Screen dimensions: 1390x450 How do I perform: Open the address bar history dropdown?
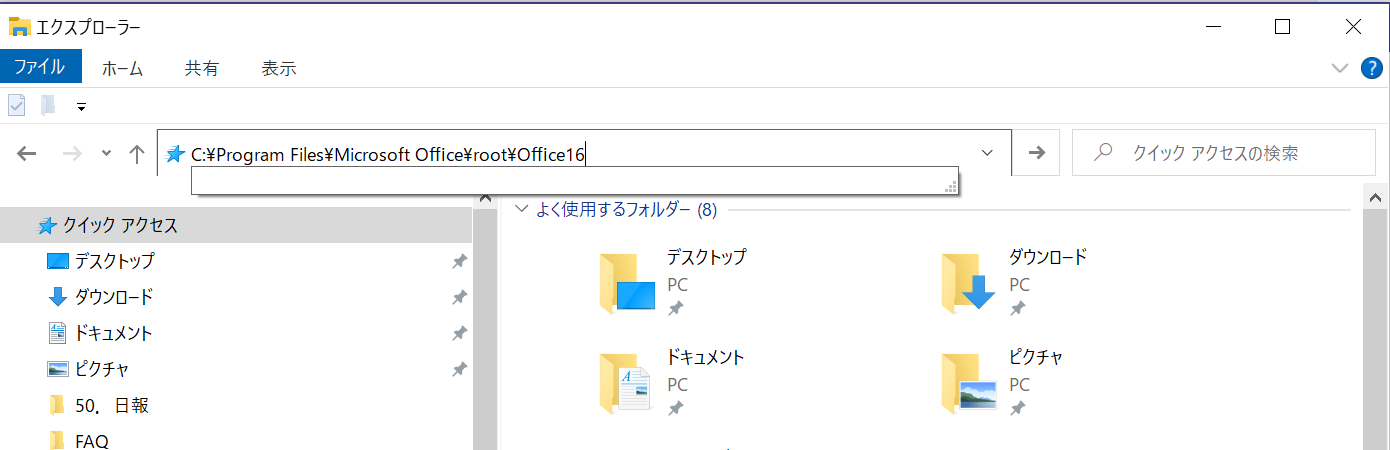(988, 153)
